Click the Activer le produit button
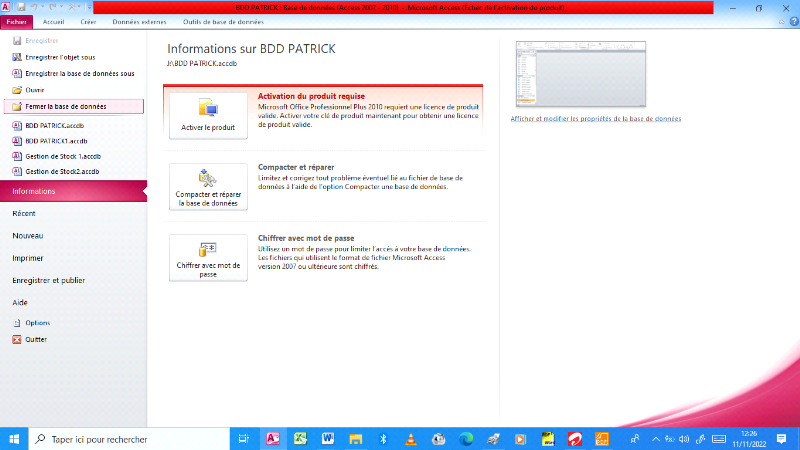This screenshot has width=800, height=450. point(208,114)
